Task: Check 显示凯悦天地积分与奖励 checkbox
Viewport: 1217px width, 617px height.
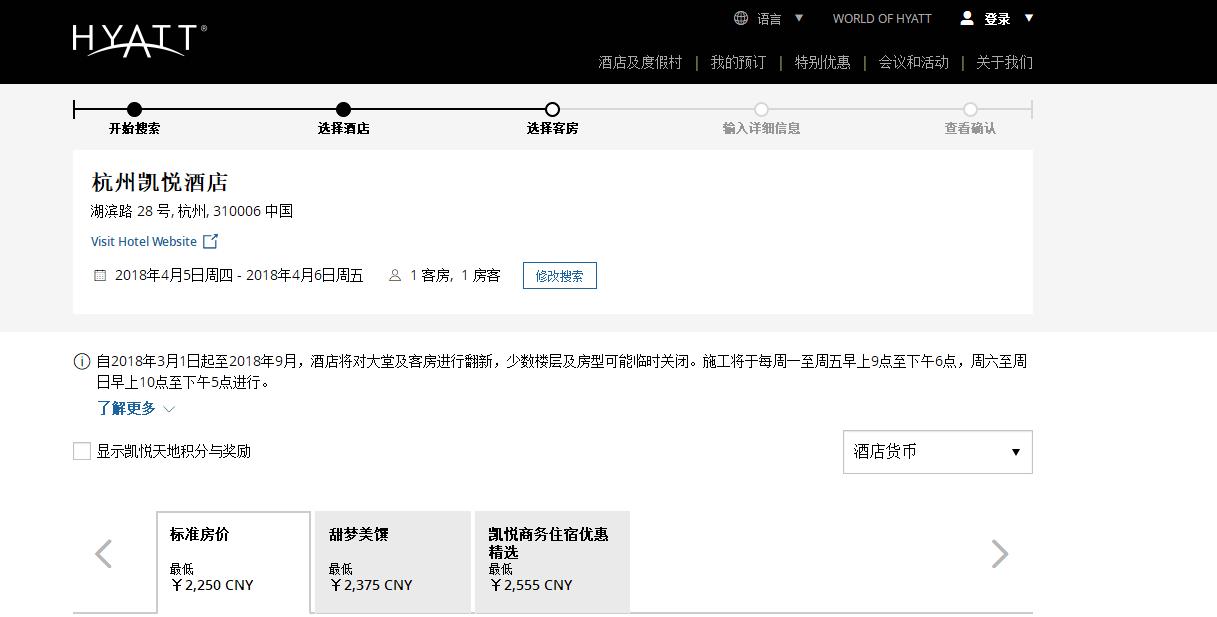Action: (x=82, y=451)
